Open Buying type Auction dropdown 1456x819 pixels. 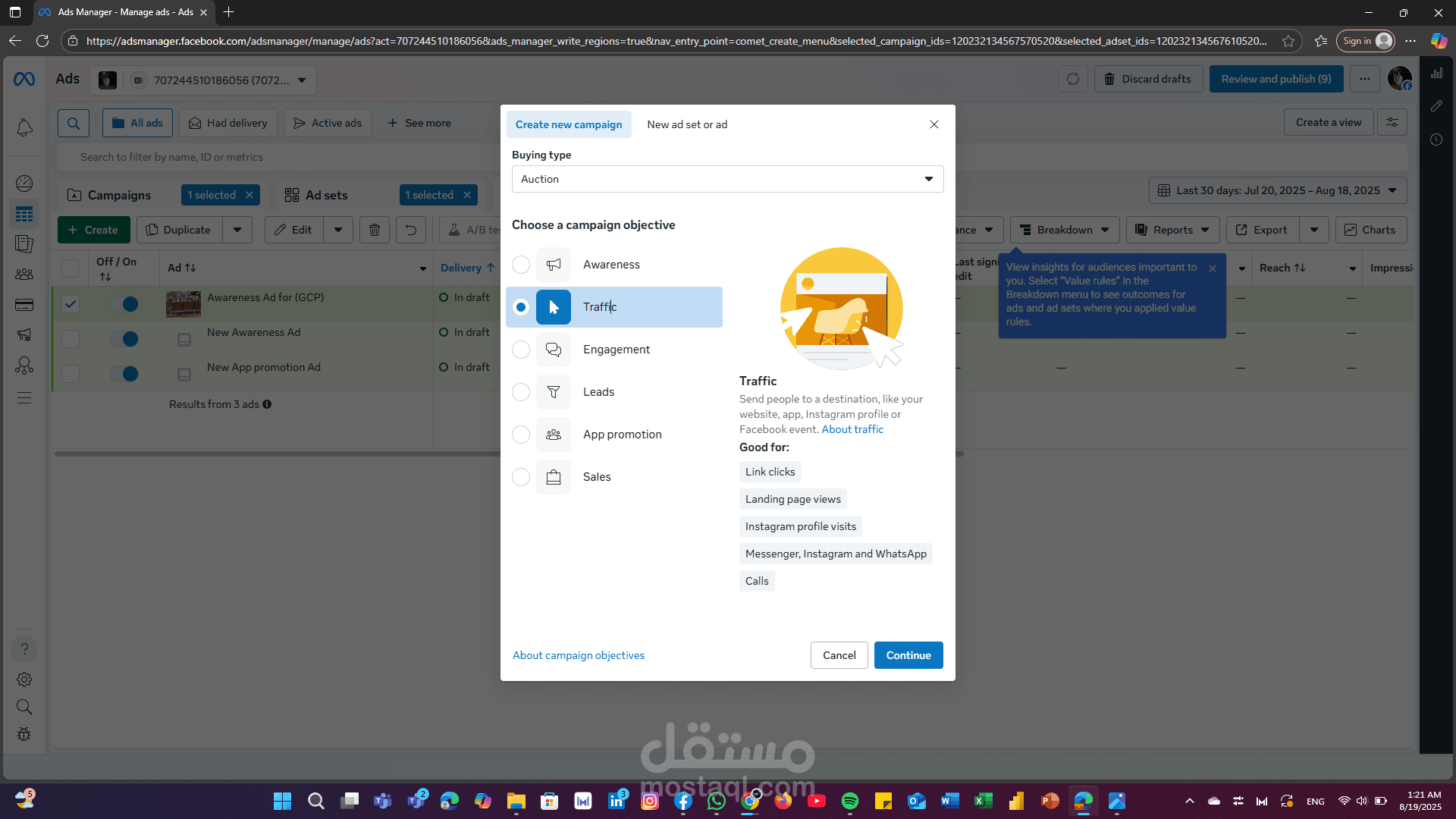727,179
